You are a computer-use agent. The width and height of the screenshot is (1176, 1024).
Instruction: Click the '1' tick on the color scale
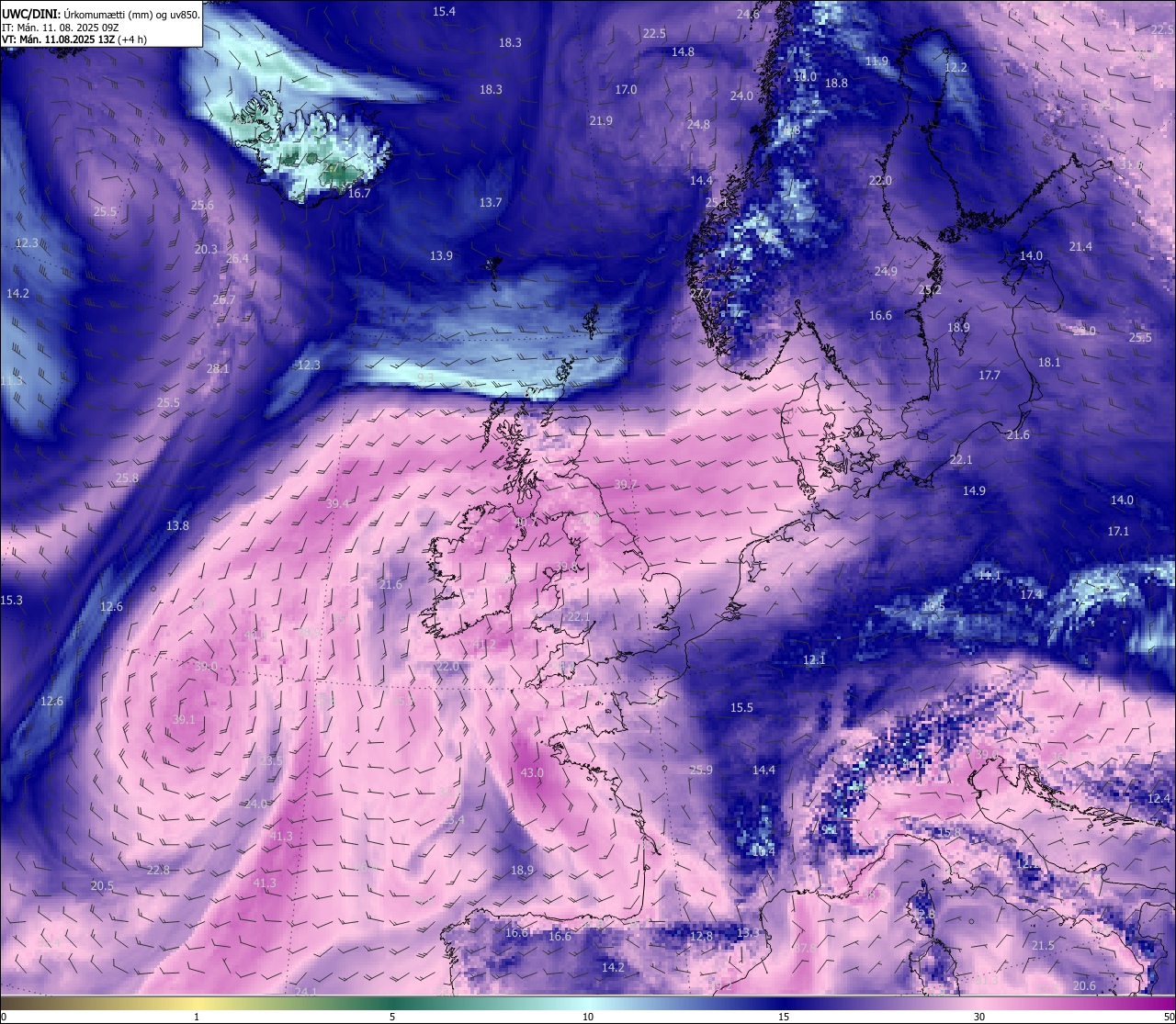click(197, 1017)
